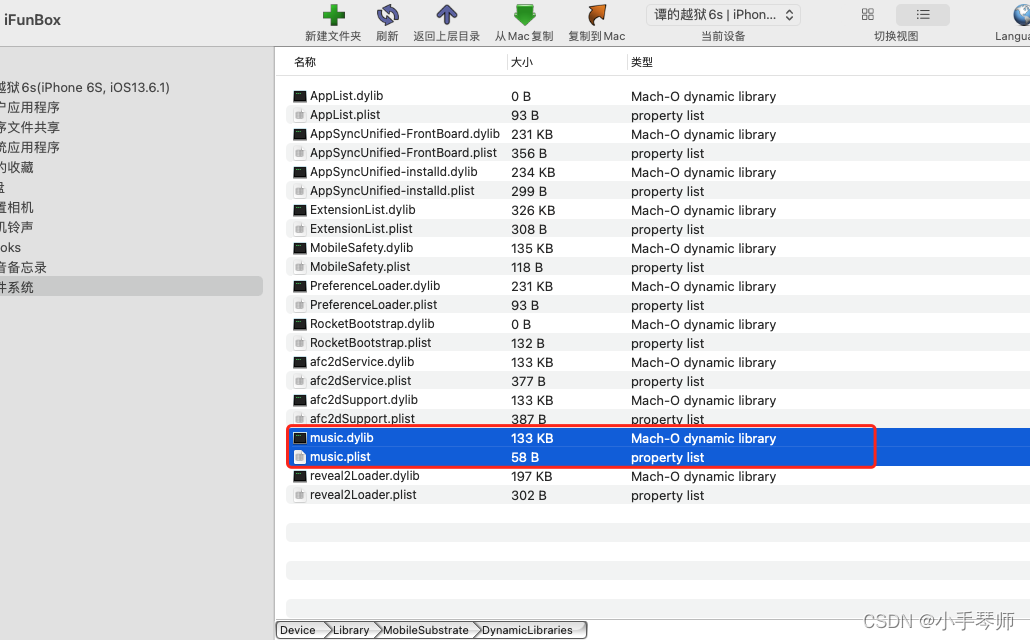Image resolution: width=1030 pixels, height=640 pixels.
Task: Click the afc2dSupport.dylib file icon
Action: [x=300, y=401]
